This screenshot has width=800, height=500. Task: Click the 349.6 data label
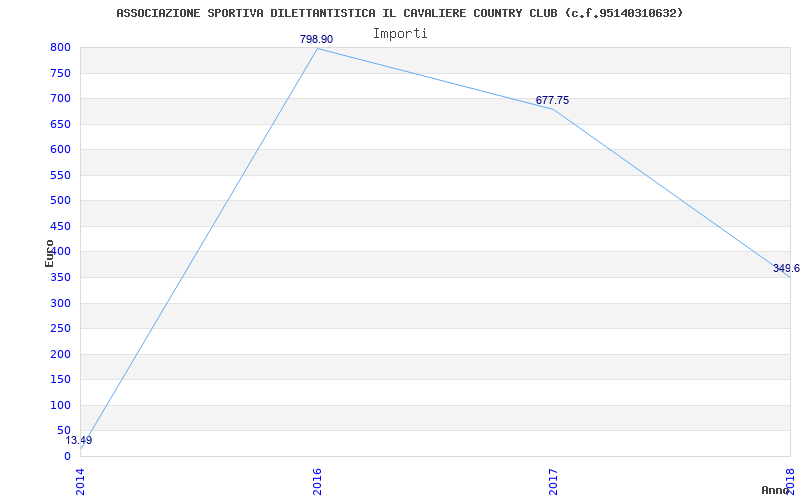click(x=786, y=268)
